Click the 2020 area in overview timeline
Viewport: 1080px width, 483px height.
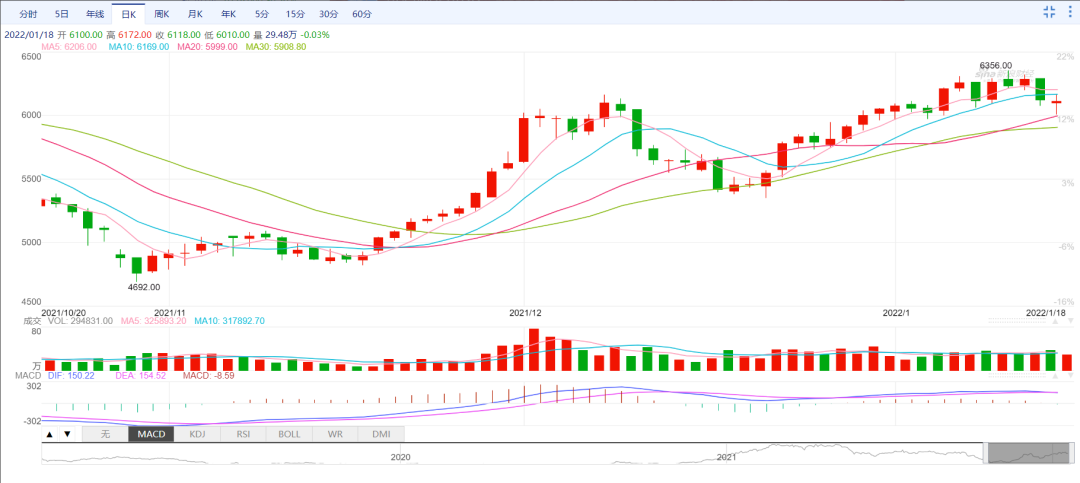point(400,456)
